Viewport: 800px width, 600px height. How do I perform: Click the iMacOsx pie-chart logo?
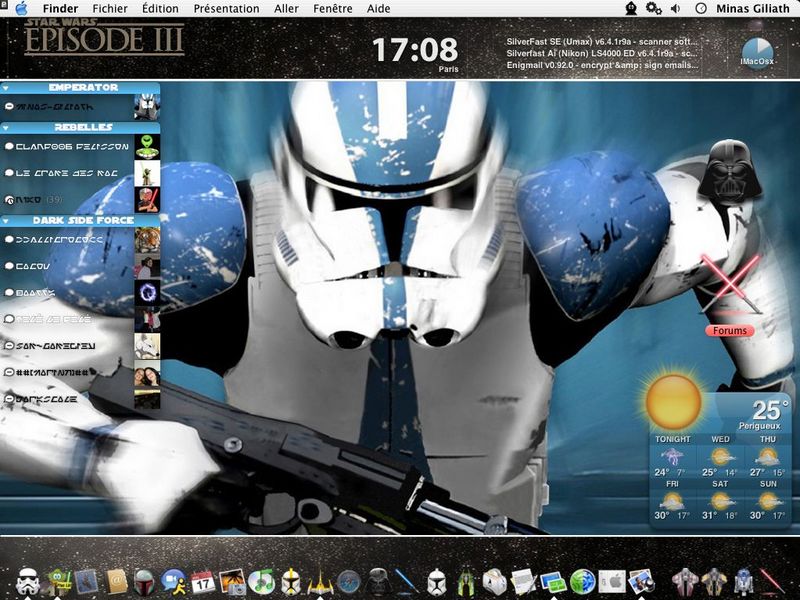(758, 54)
